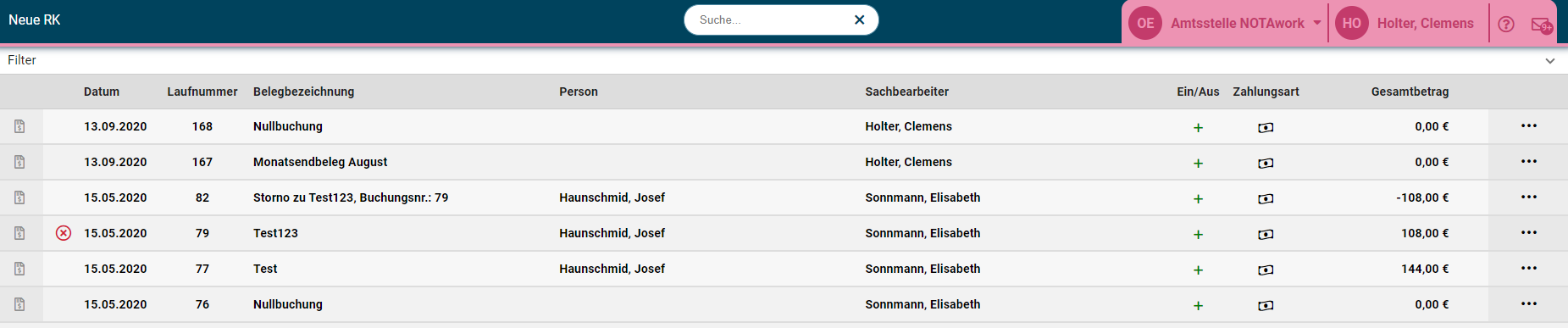
Task: Click the green plus icon for Laufnummer 77
Action: (x=1198, y=270)
